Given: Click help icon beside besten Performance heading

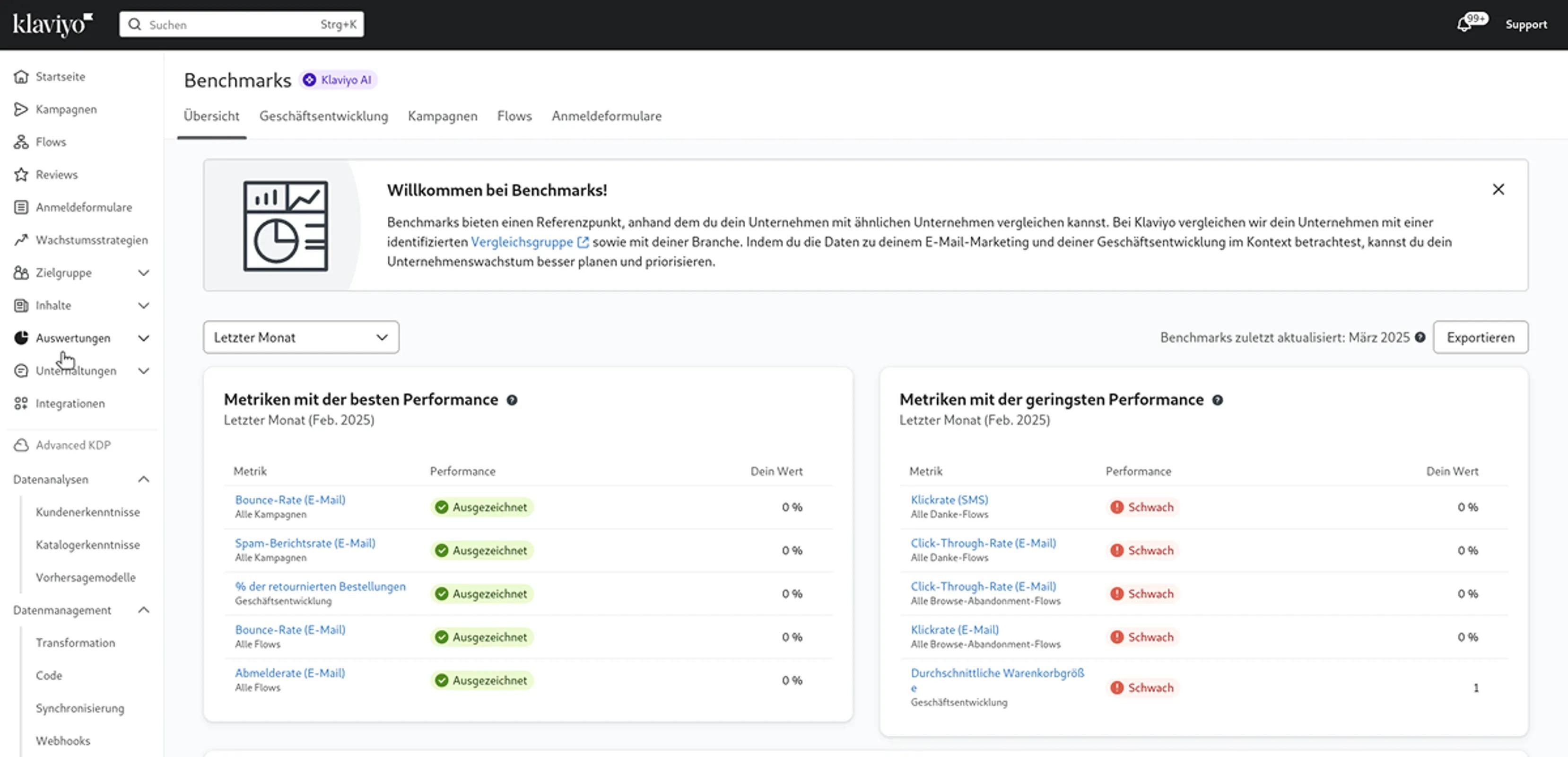Looking at the screenshot, I should (512, 400).
